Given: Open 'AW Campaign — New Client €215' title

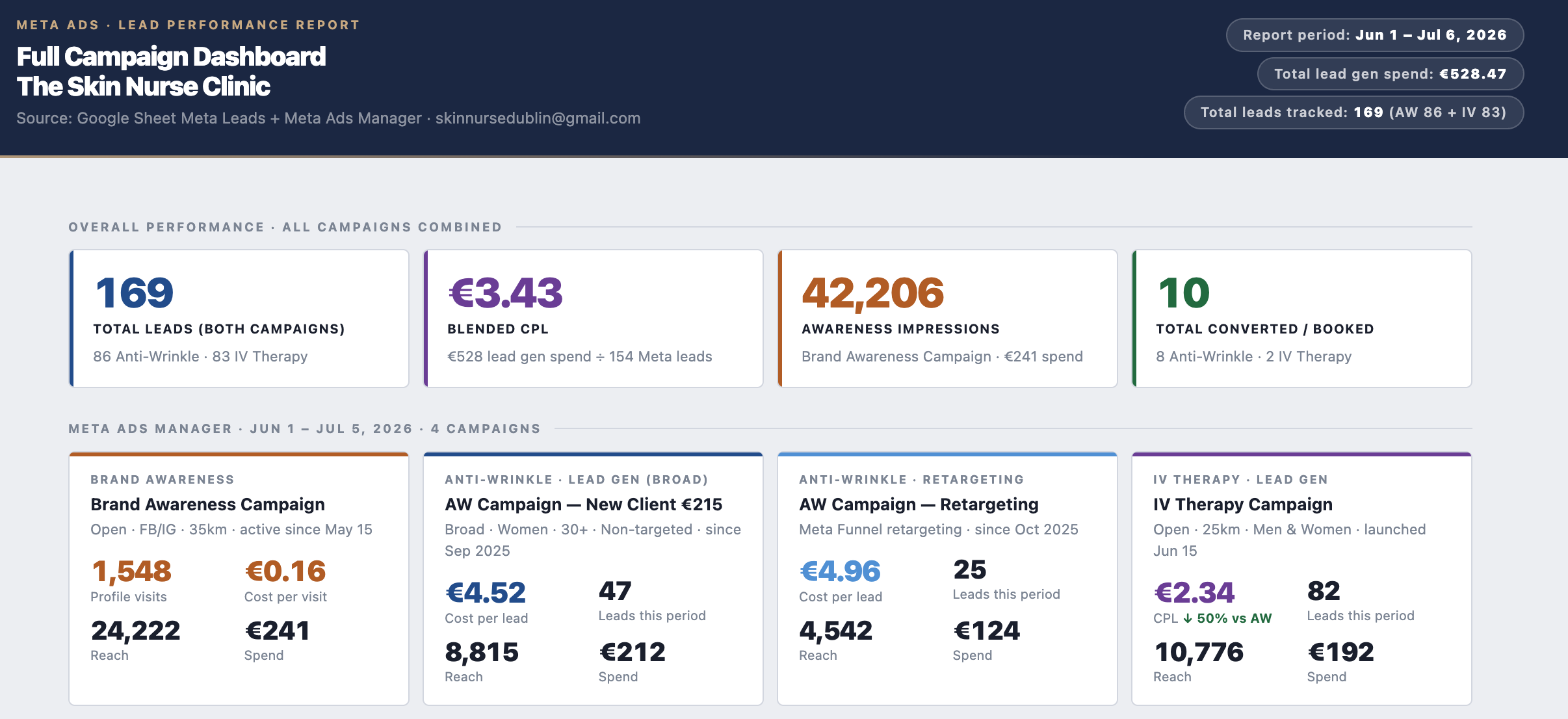Looking at the screenshot, I should 584,504.
